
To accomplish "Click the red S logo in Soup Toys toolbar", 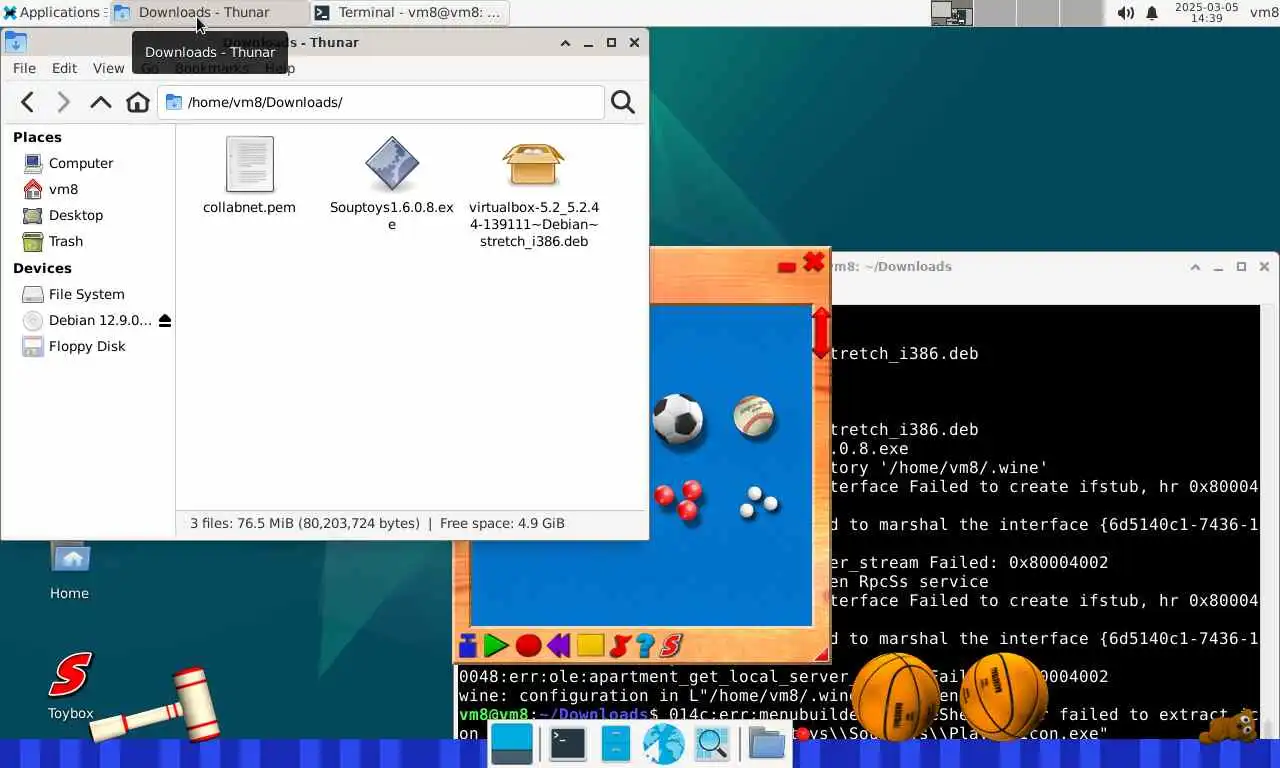I will pos(671,646).
